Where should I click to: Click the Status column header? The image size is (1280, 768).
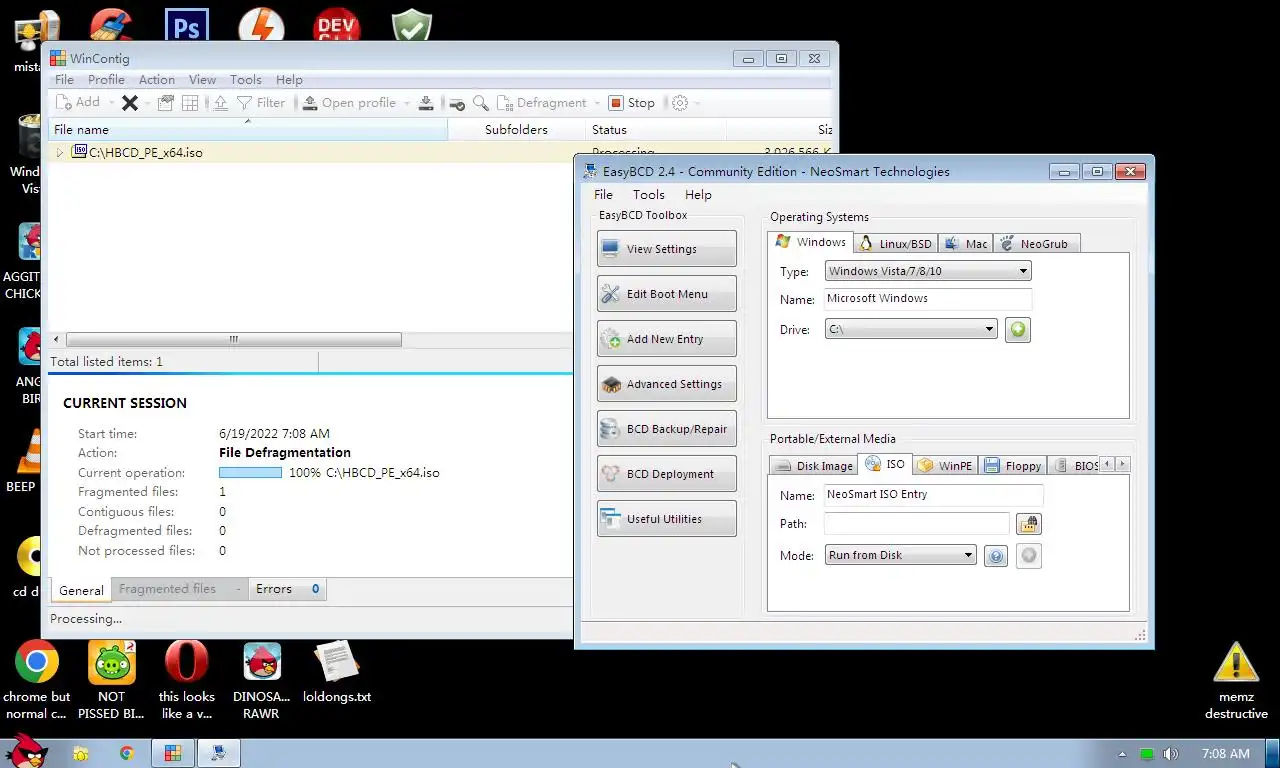(x=656, y=129)
